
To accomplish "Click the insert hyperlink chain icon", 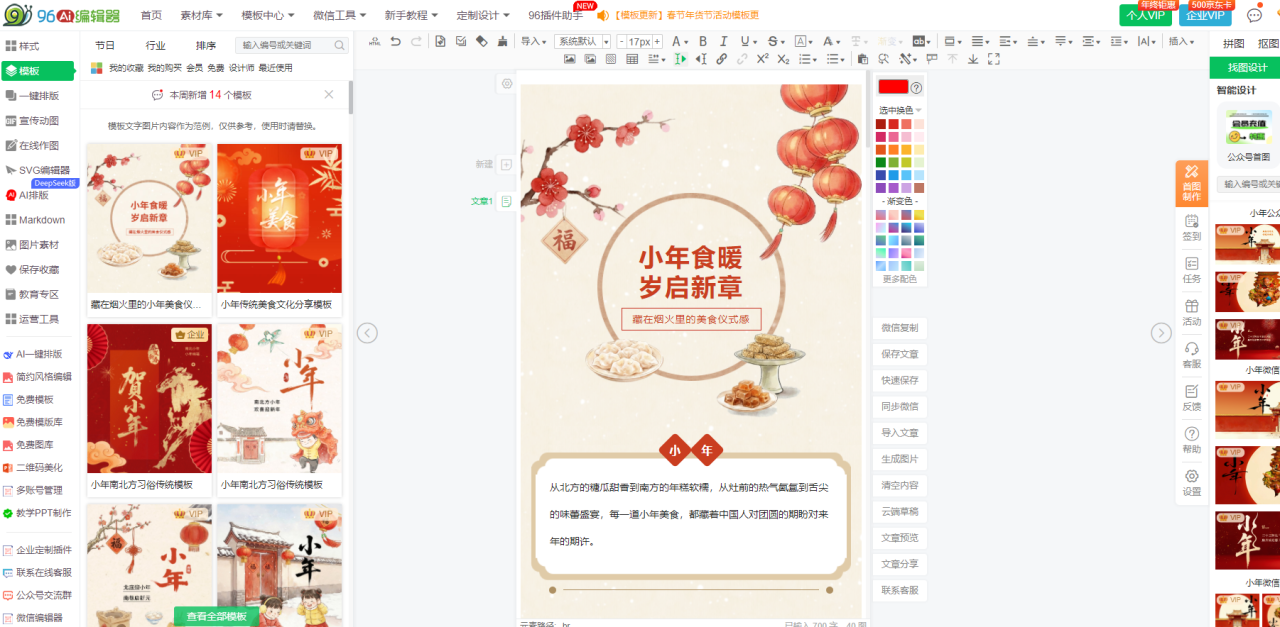I will coord(721,59).
